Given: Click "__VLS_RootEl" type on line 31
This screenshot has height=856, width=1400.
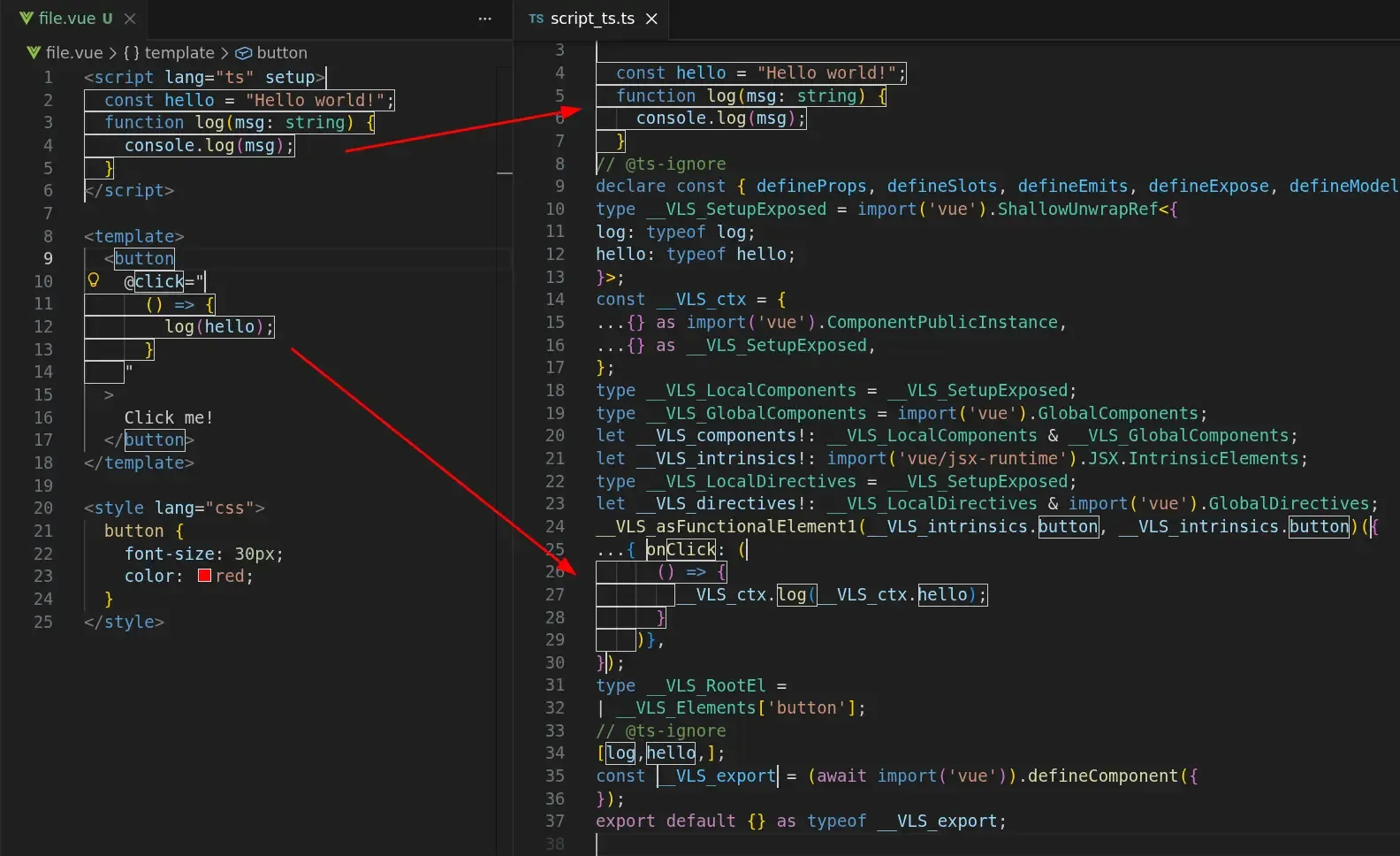Looking at the screenshot, I should (x=706, y=685).
